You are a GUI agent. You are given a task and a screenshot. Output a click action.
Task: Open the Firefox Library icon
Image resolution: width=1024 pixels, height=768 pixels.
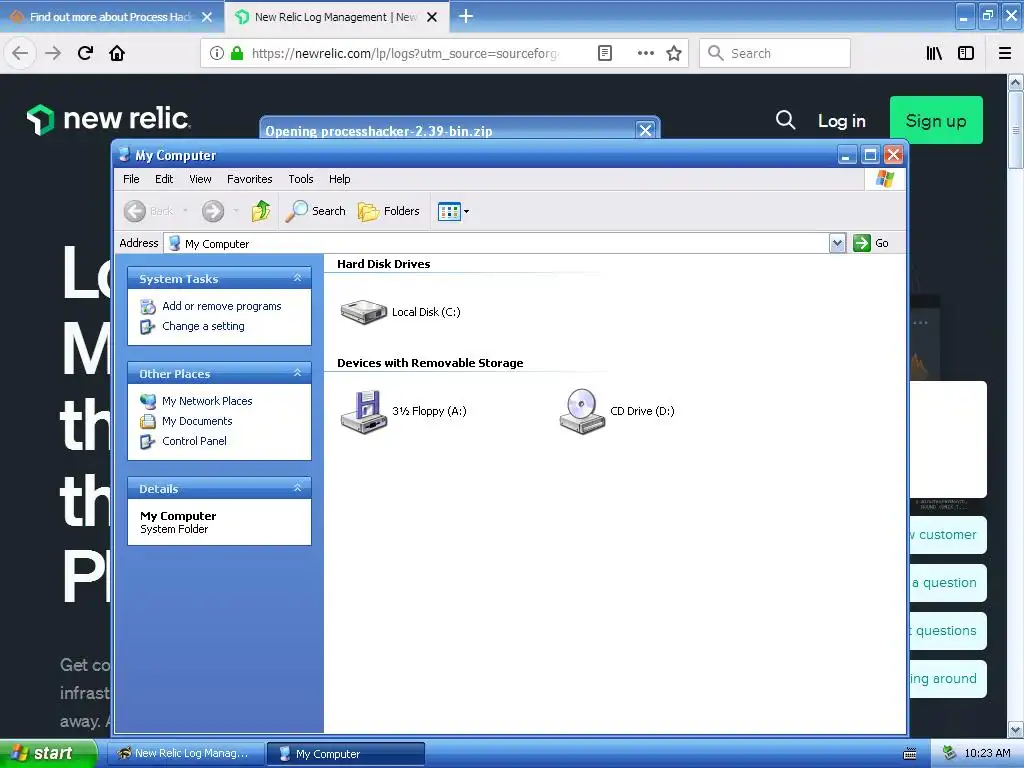(x=934, y=53)
